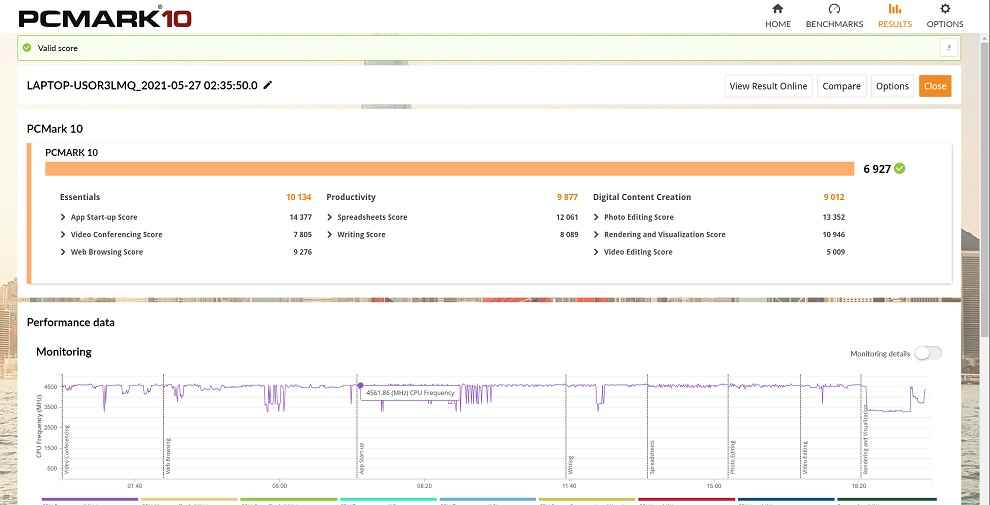Expand Spreadsheets Score

coord(330,217)
